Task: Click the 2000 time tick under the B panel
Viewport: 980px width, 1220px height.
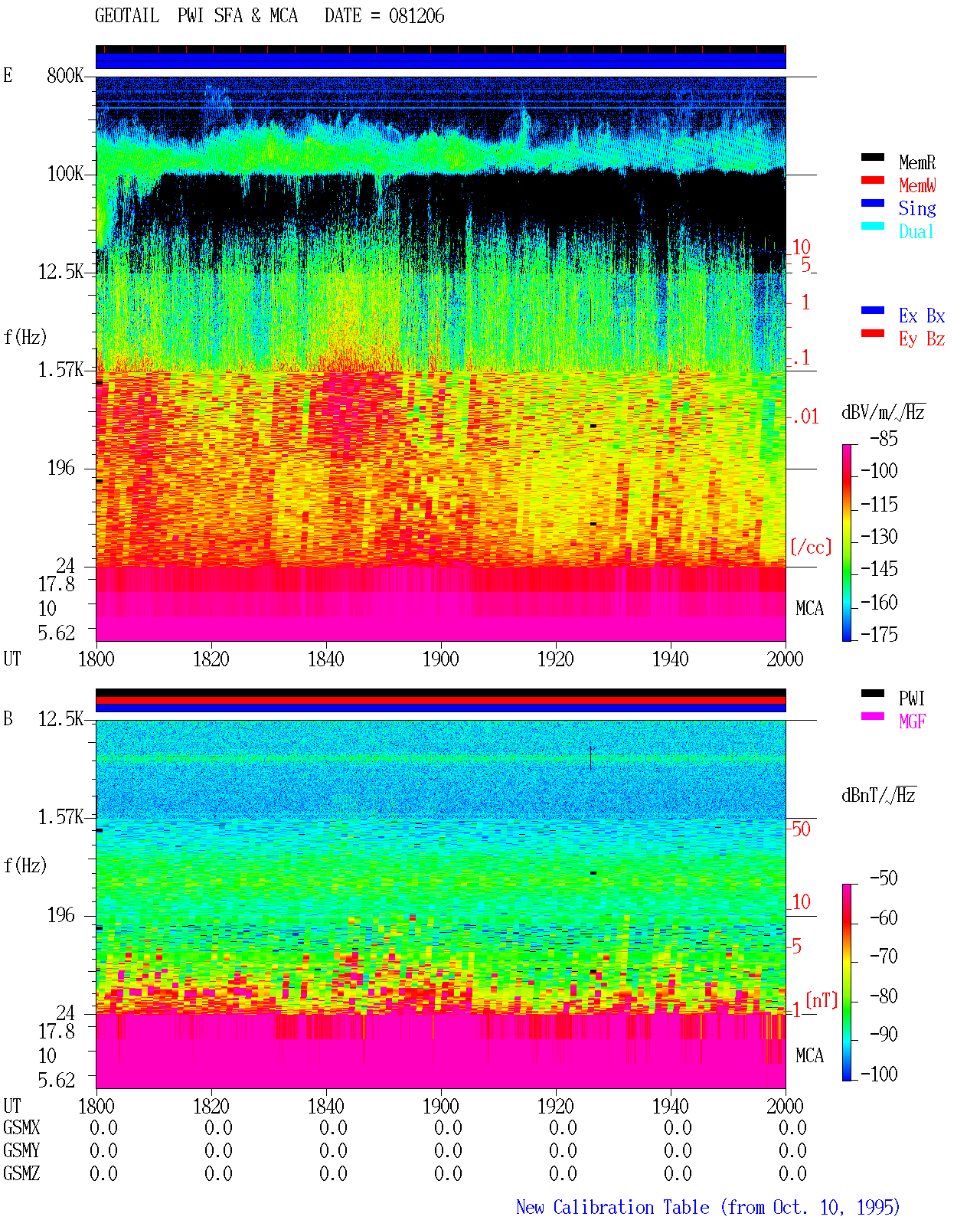Action: (x=786, y=1107)
